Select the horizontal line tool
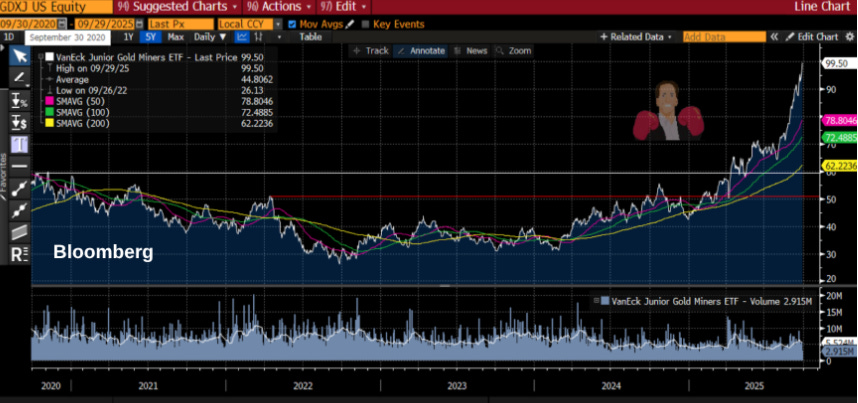Screen dimensions: 858x403 (20, 166)
